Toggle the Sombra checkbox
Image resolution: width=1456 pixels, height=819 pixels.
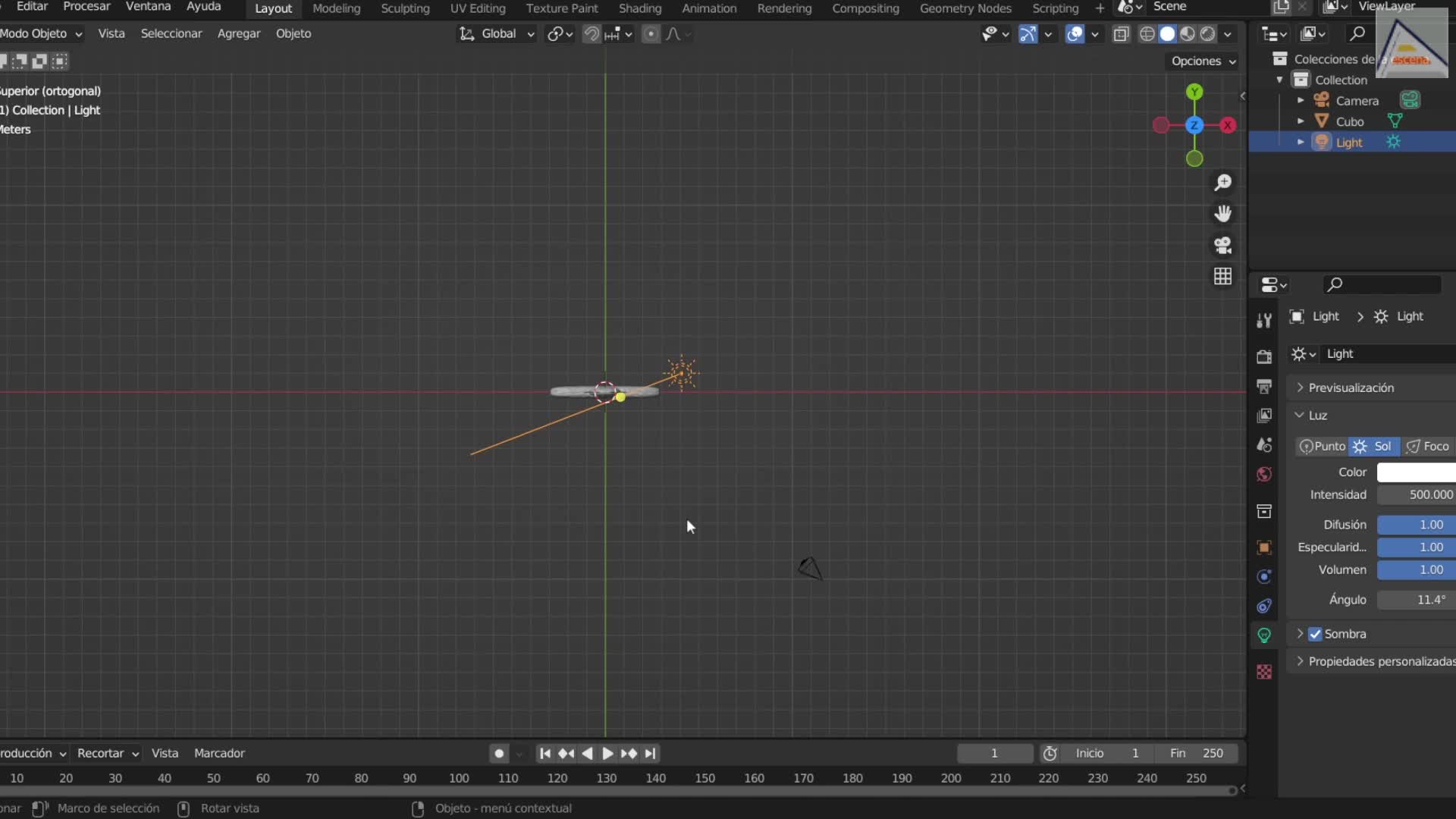pyautogui.click(x=1315, y=634)
